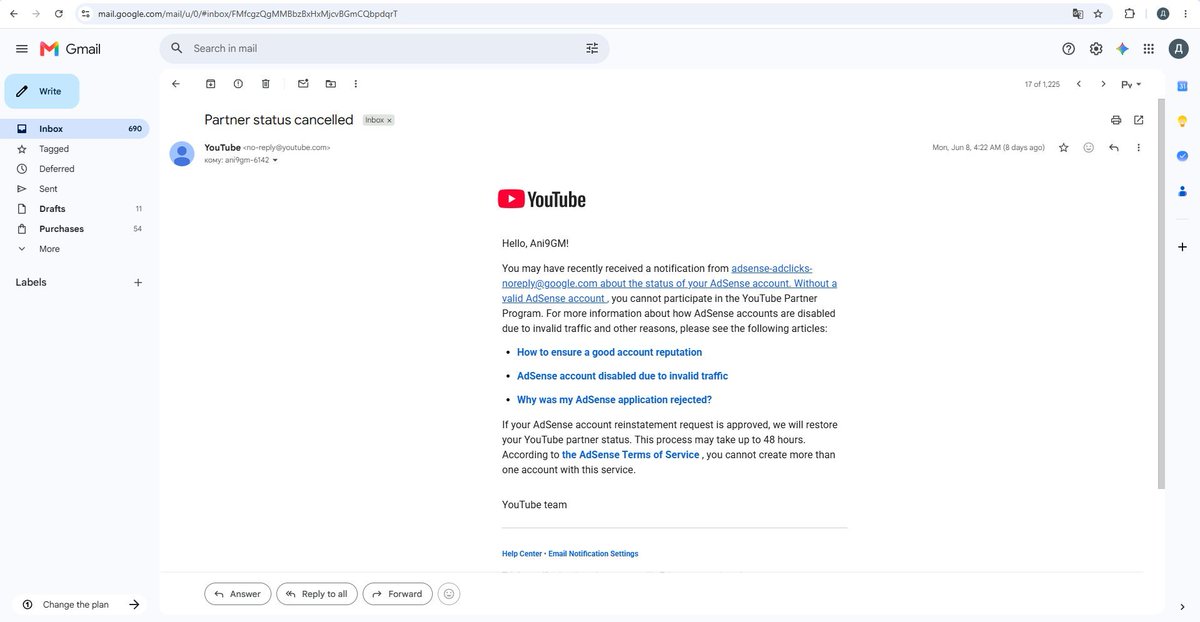
Task: Open Why was my AdSense application rejected
Action: click(614, 400)
